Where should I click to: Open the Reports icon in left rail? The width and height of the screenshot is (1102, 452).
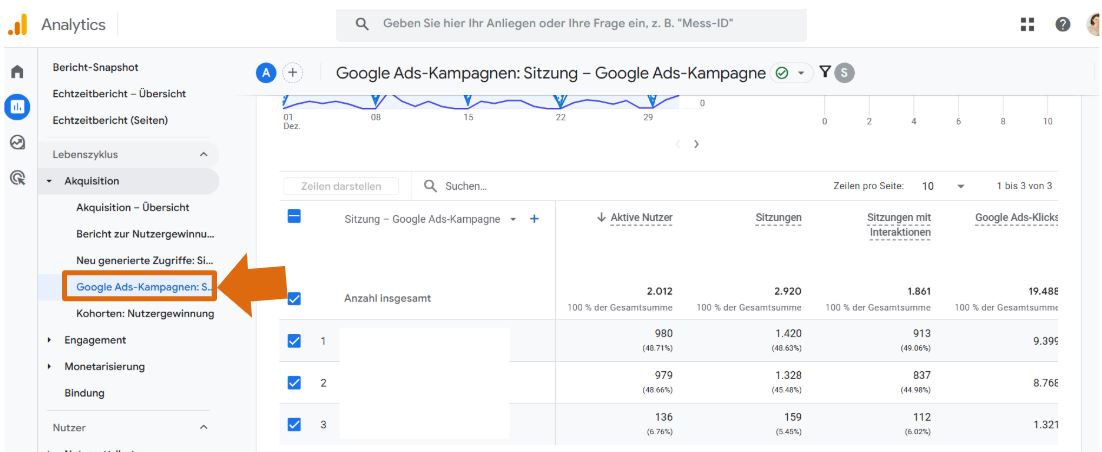[x=18, y=107]
